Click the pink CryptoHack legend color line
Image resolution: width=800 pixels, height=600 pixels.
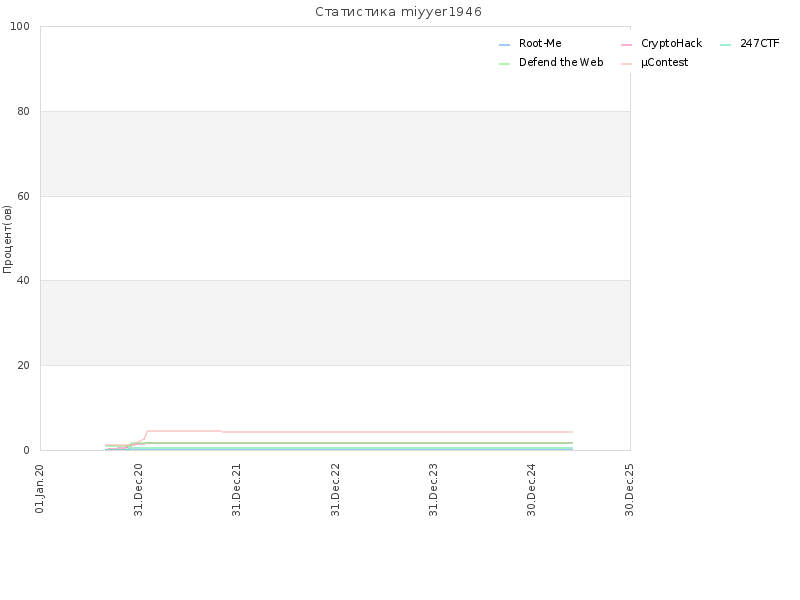click(x=626, y=45)
